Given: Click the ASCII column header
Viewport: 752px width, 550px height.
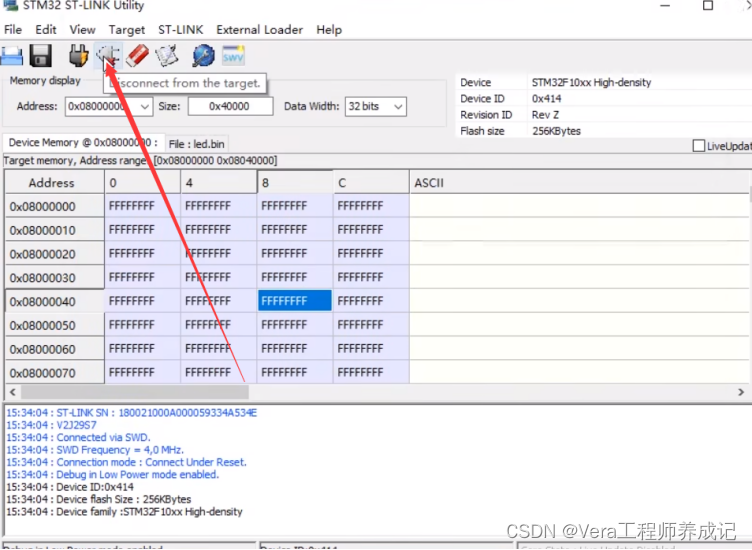Looking at the screenshot, I should tap(580, 182).
